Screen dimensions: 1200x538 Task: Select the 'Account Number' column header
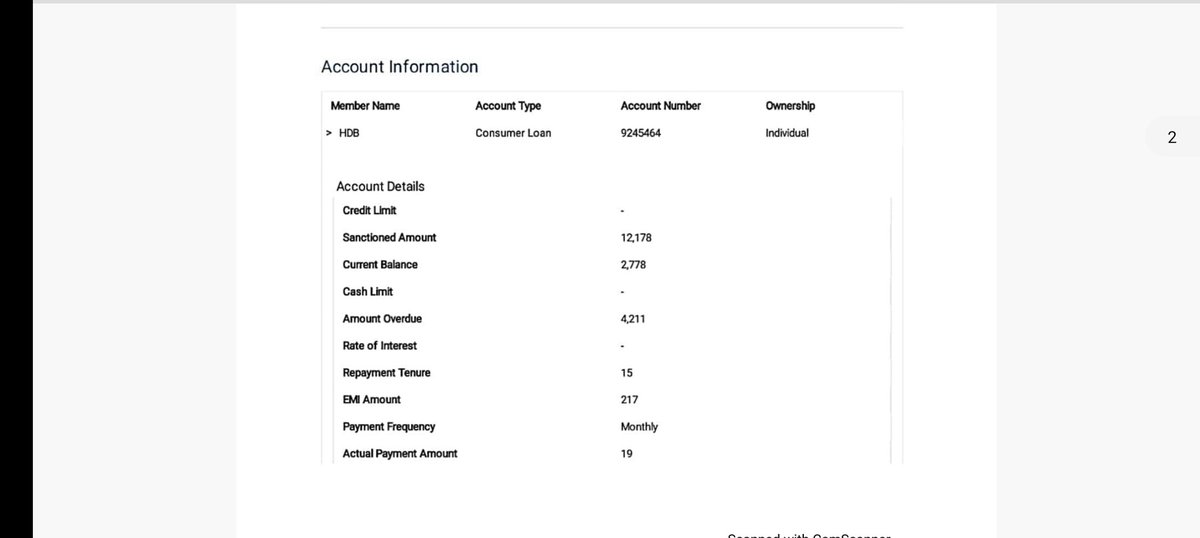pos(660,106)
